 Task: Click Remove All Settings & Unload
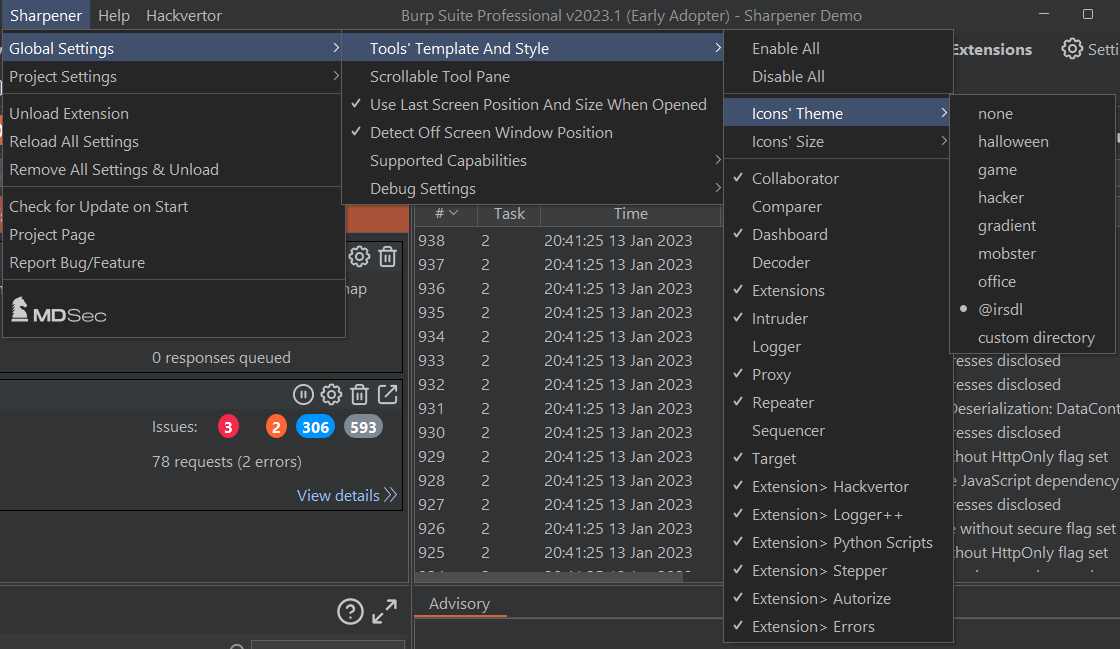tap(174, 169)
